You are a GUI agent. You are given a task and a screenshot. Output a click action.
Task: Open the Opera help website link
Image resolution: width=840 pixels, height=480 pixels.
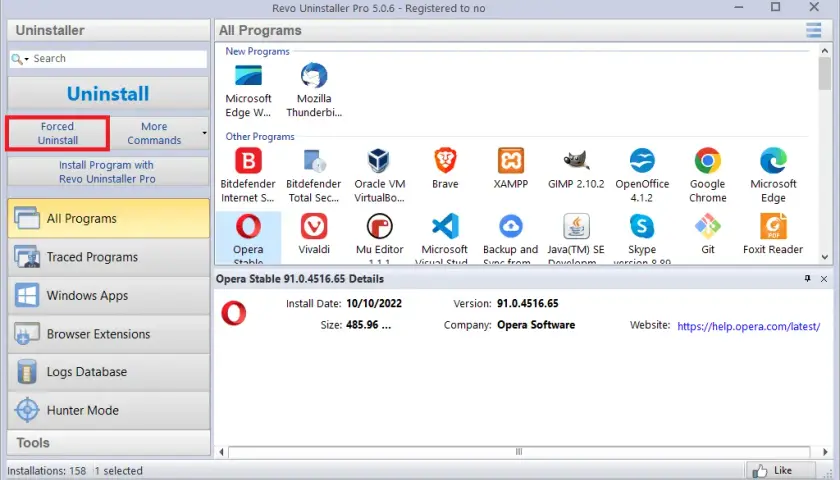coord(748,326)
